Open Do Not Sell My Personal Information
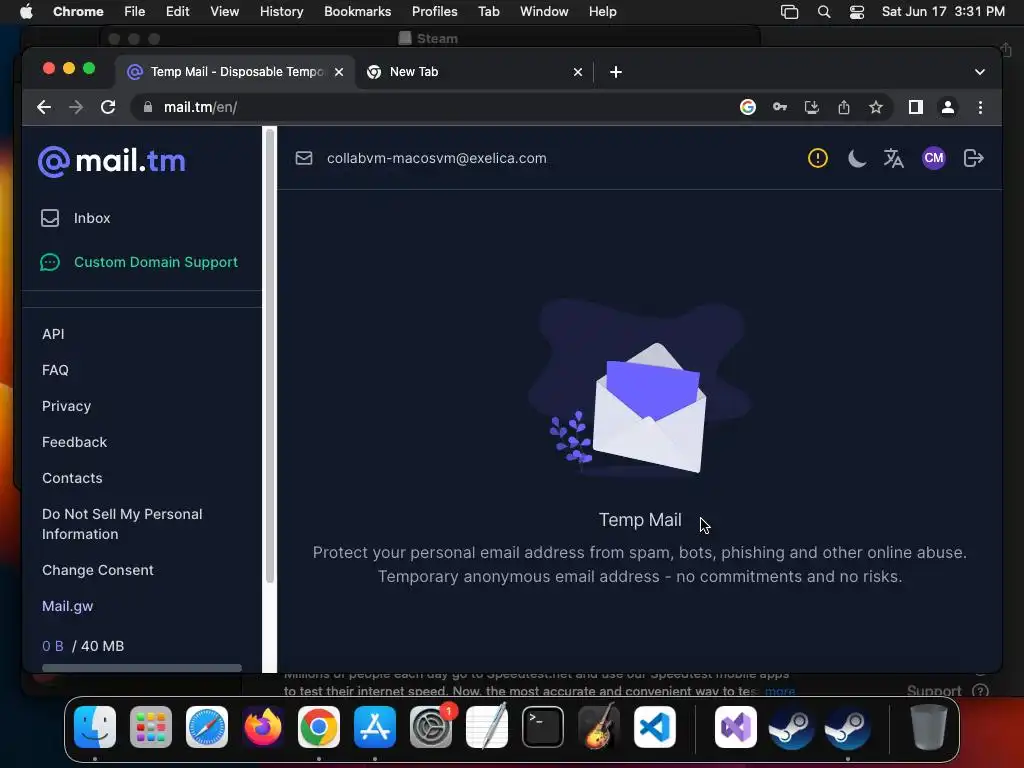 tap(122, 524)
